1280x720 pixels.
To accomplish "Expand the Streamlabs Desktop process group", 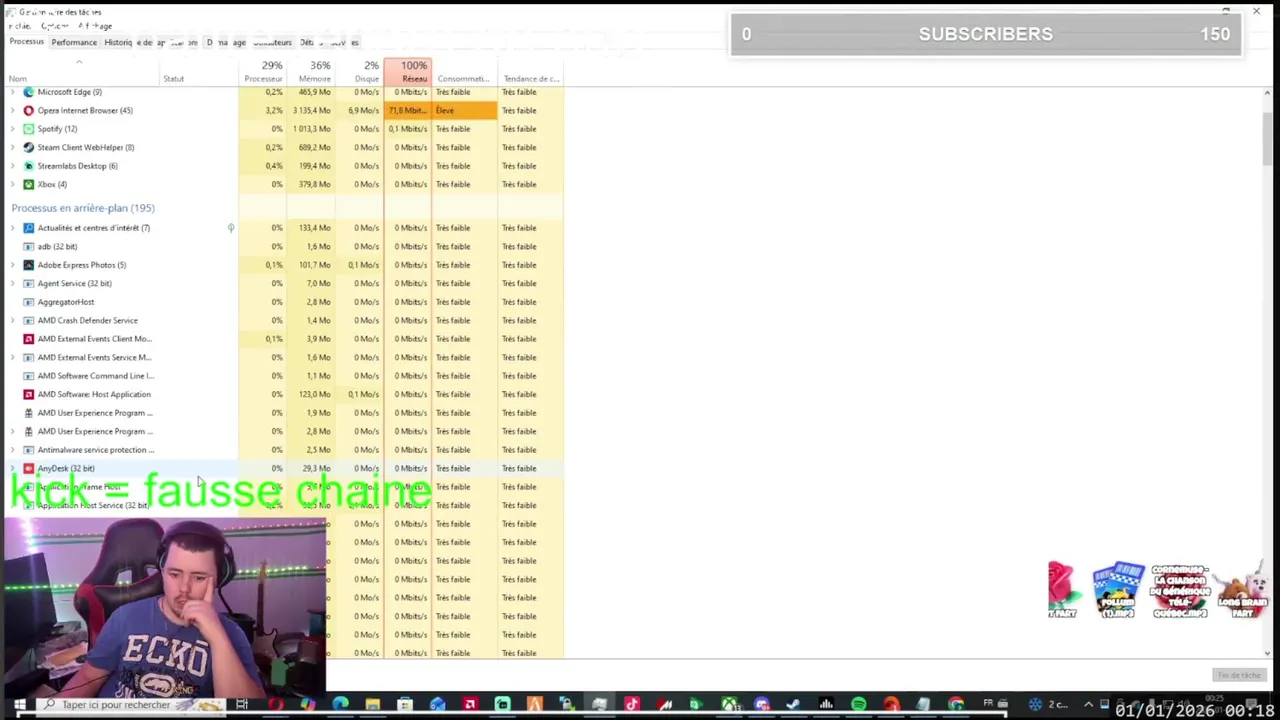I will tap(12, 166).
